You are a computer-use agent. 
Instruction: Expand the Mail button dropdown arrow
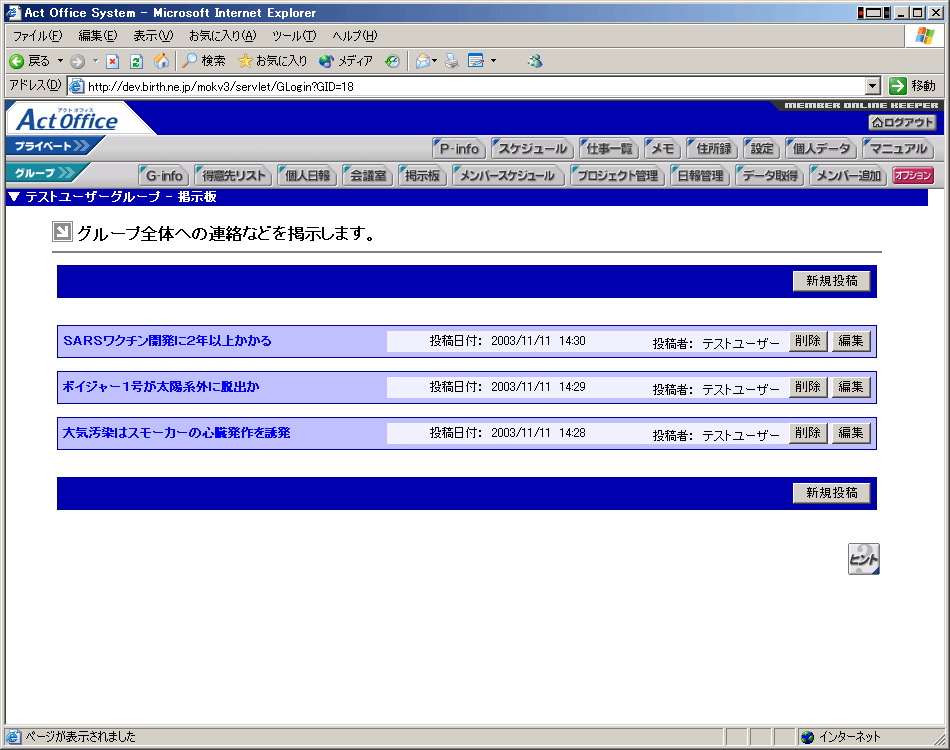coord(435,61)
